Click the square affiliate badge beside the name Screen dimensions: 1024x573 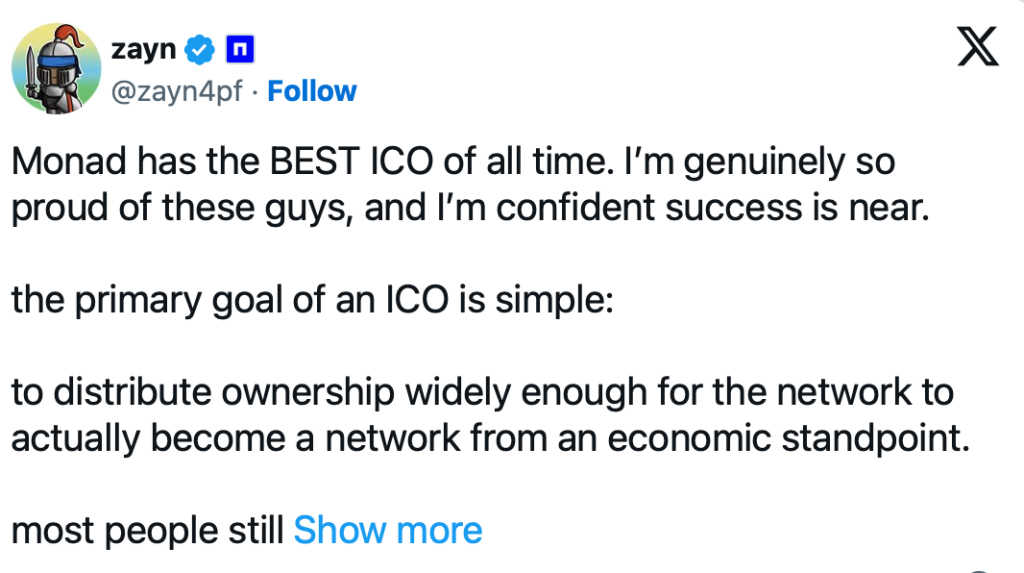240,47
